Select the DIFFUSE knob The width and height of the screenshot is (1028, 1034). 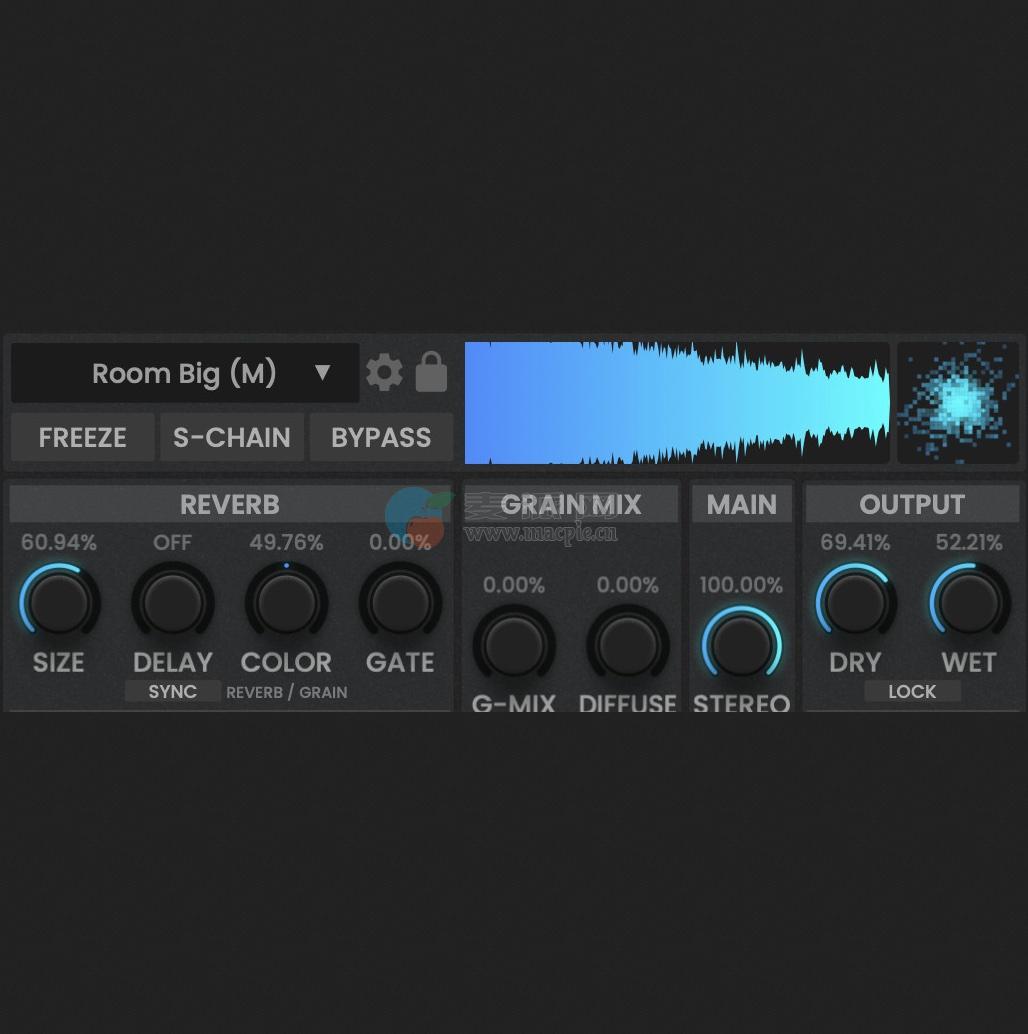click(x=627, y=643)
